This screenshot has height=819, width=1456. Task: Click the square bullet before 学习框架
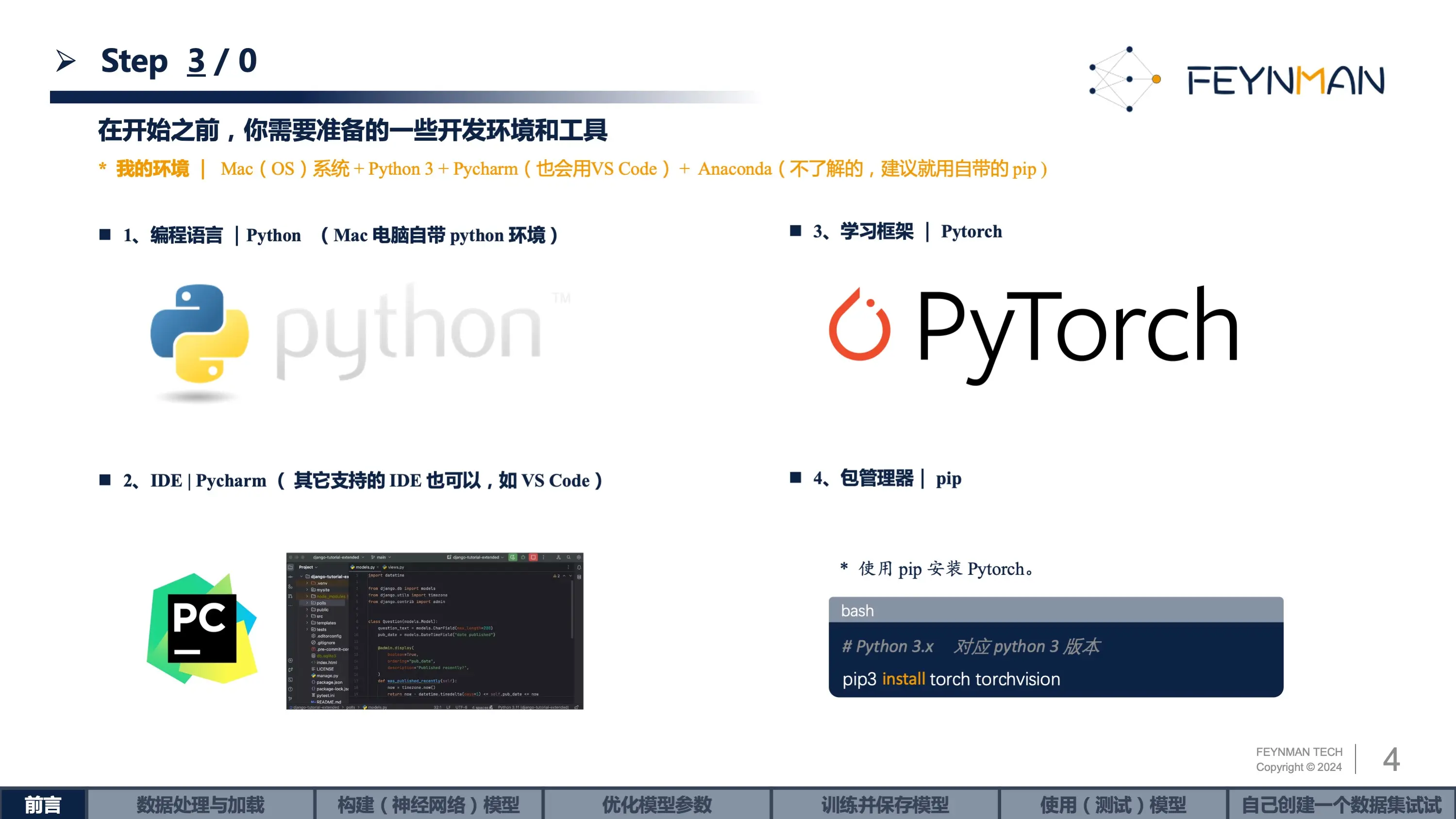(795, 231)
